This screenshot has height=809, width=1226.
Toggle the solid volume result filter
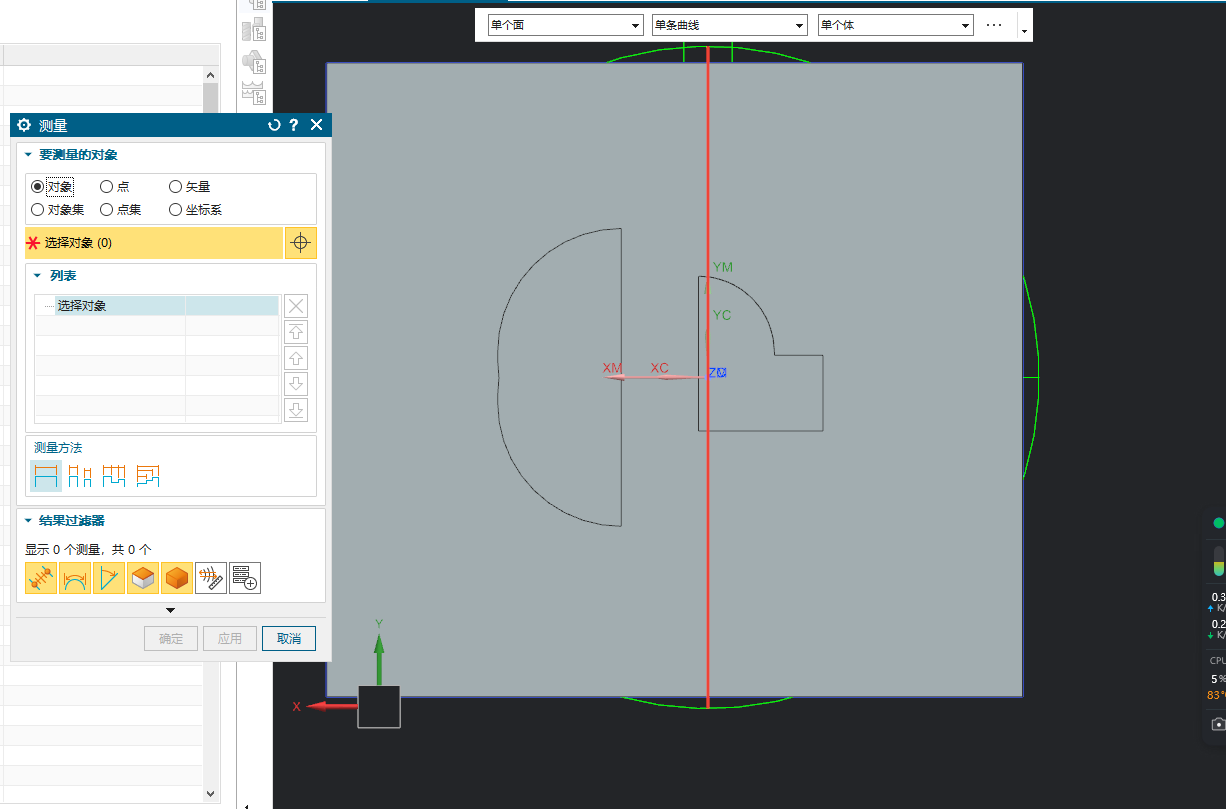[177, 578]
